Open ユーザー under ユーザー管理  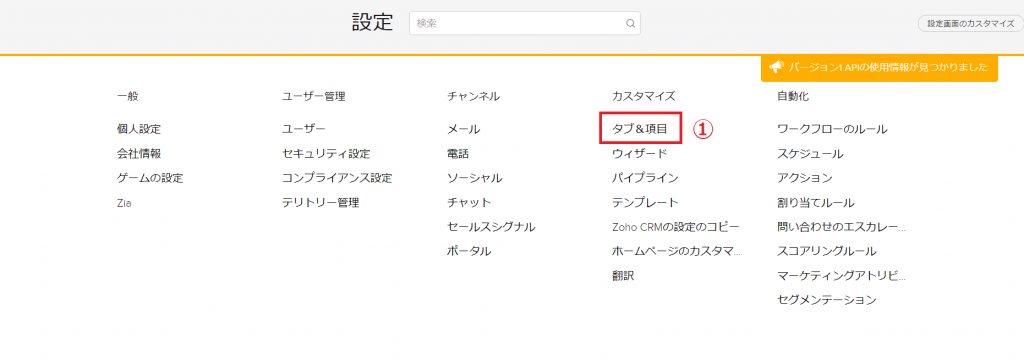tap(303, 129)
